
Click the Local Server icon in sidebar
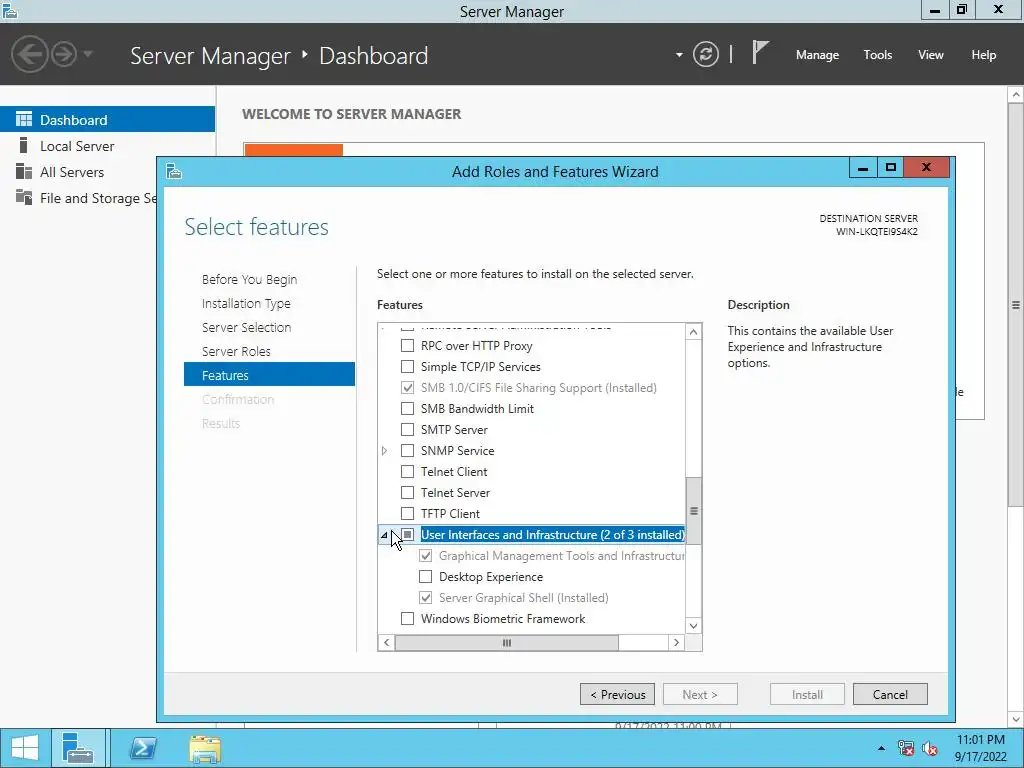(24, 145)
